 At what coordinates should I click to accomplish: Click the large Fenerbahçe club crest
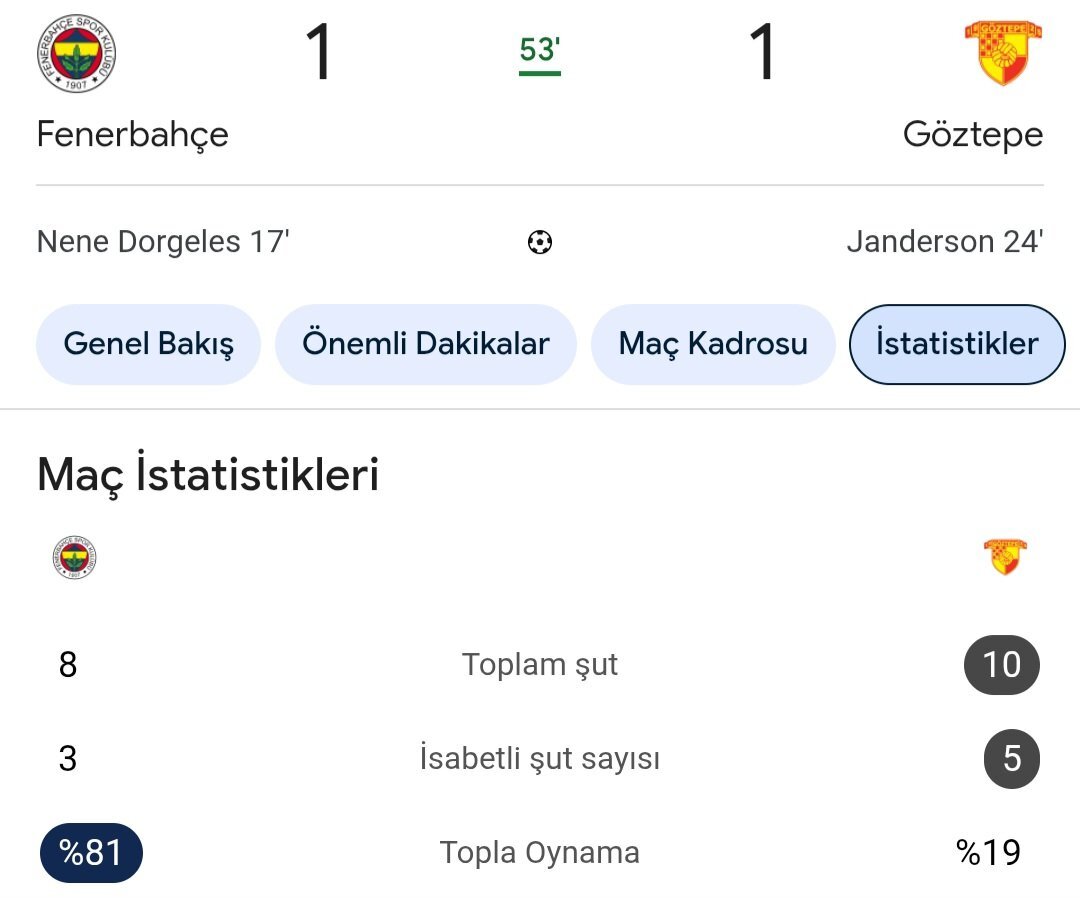pos(76,55)
